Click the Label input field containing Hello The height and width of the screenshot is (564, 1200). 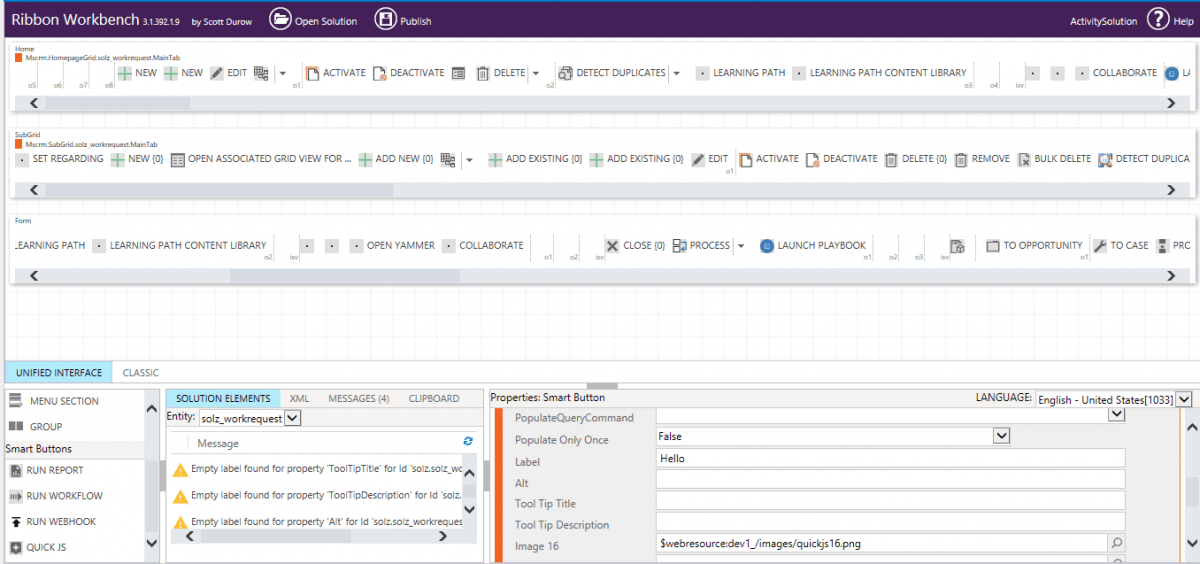click(x=890, y=459)
